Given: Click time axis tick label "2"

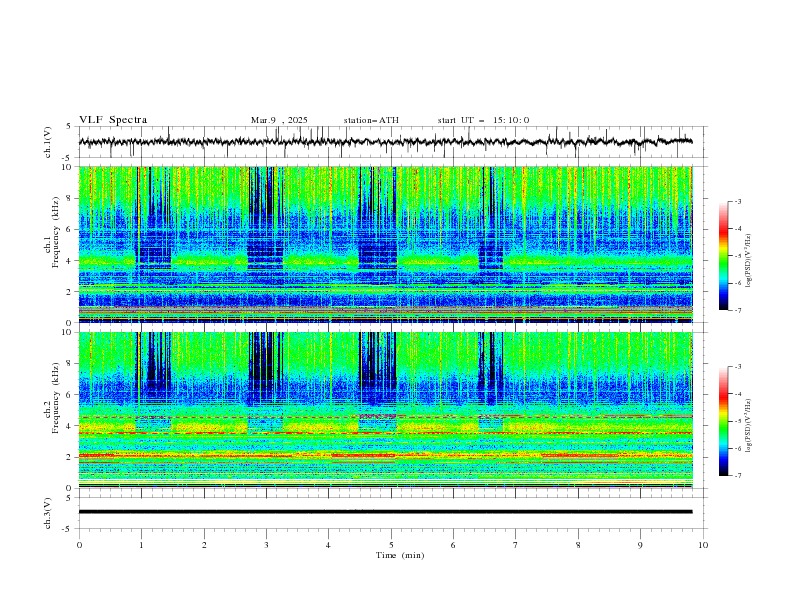Looking at the screenshot, I should pos(204,545).
